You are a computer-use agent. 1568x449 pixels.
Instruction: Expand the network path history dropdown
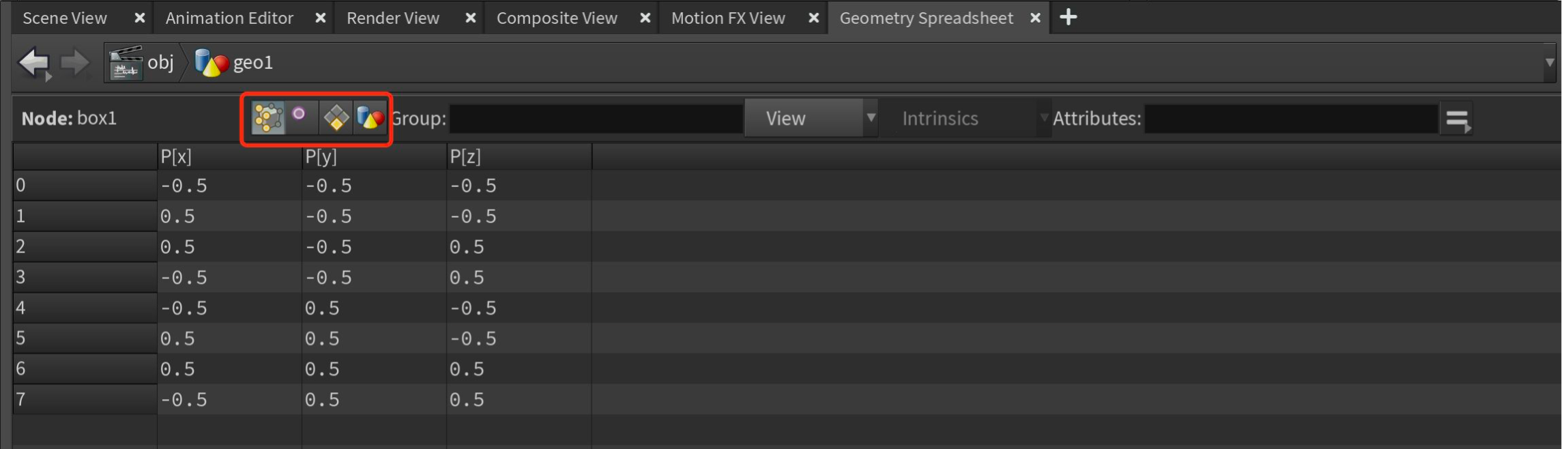coord(1550,63)
